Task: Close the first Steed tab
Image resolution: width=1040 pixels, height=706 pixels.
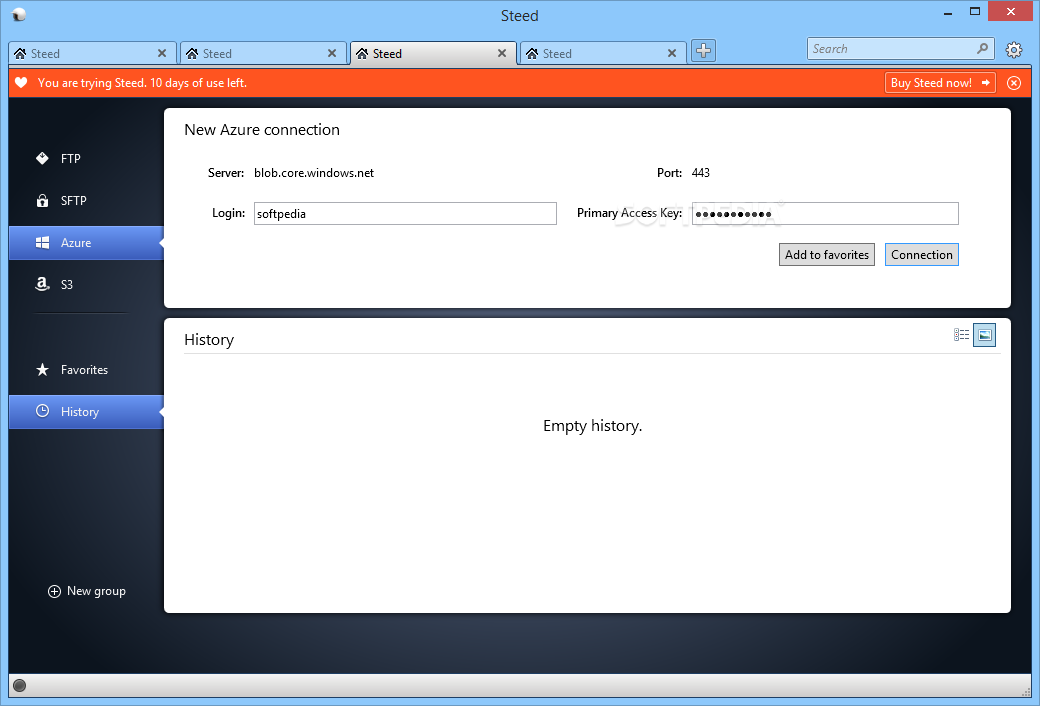Action: click(162, 53)
